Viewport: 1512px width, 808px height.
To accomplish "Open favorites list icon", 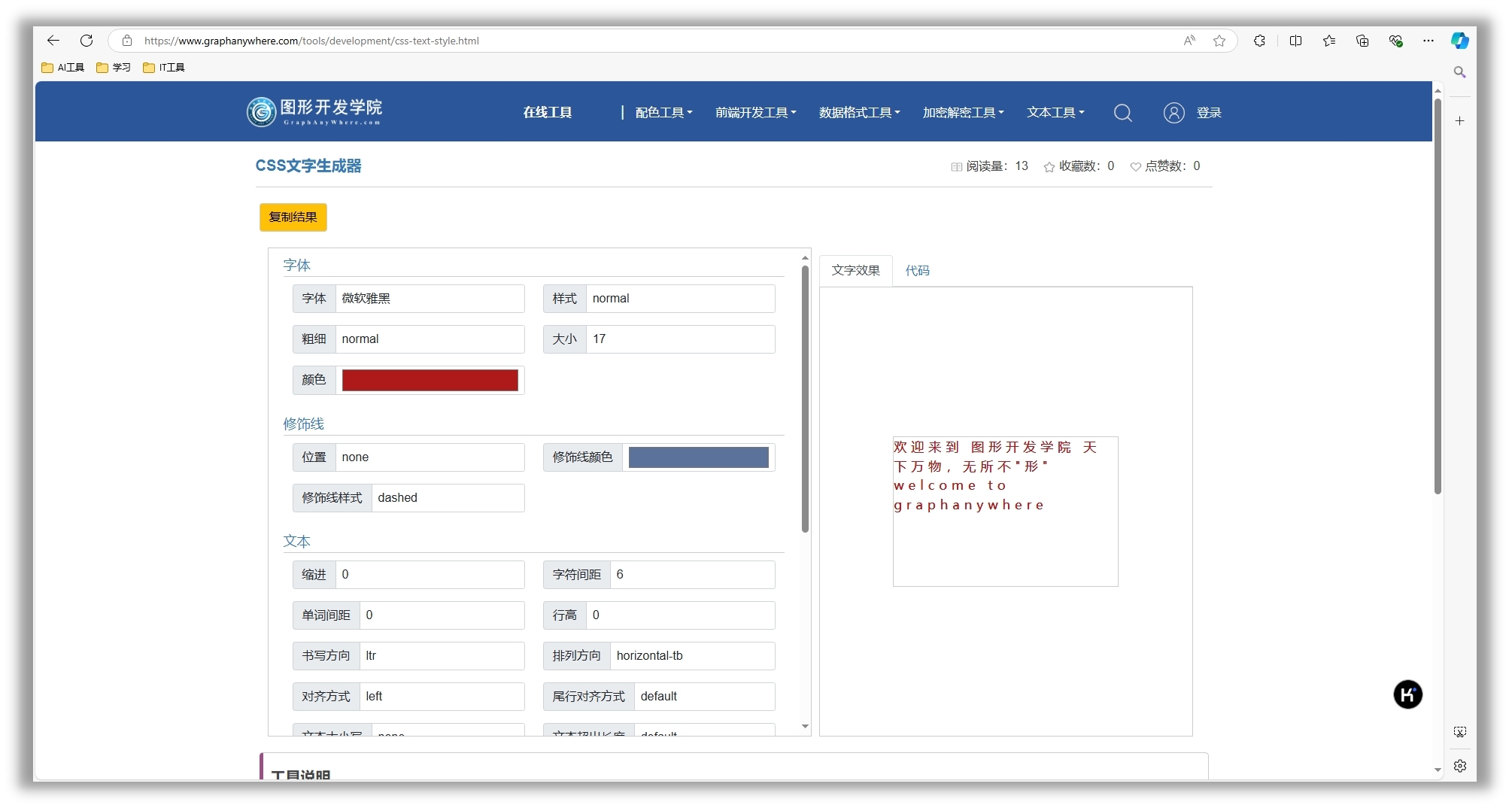I will (1329, 41).
